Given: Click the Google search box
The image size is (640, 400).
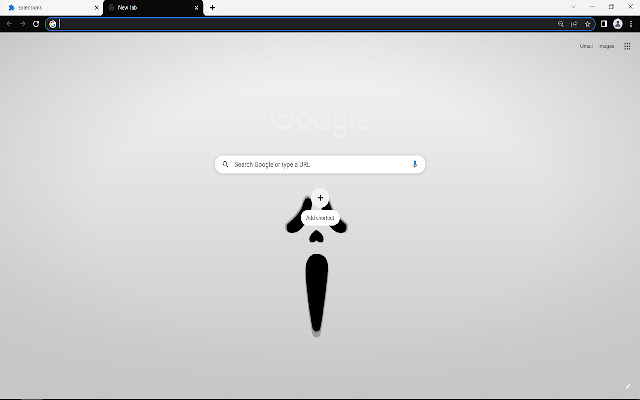Looking at the screenshot, I should [320, 164].
